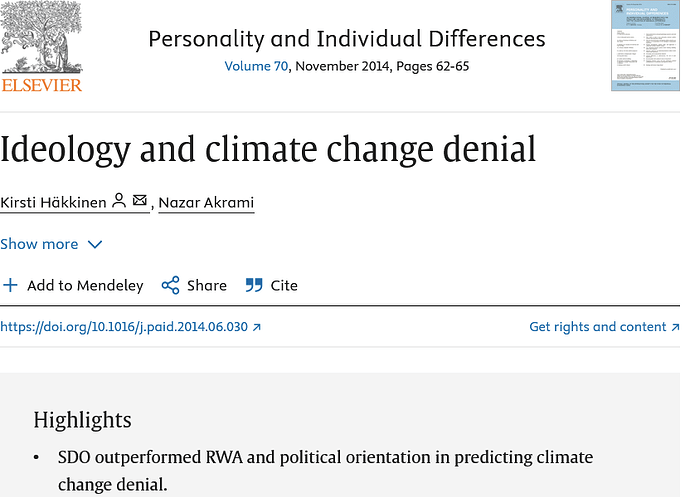The image size is (690, 497).
Task: Open the doi.org article link
Action: (124, 327)
